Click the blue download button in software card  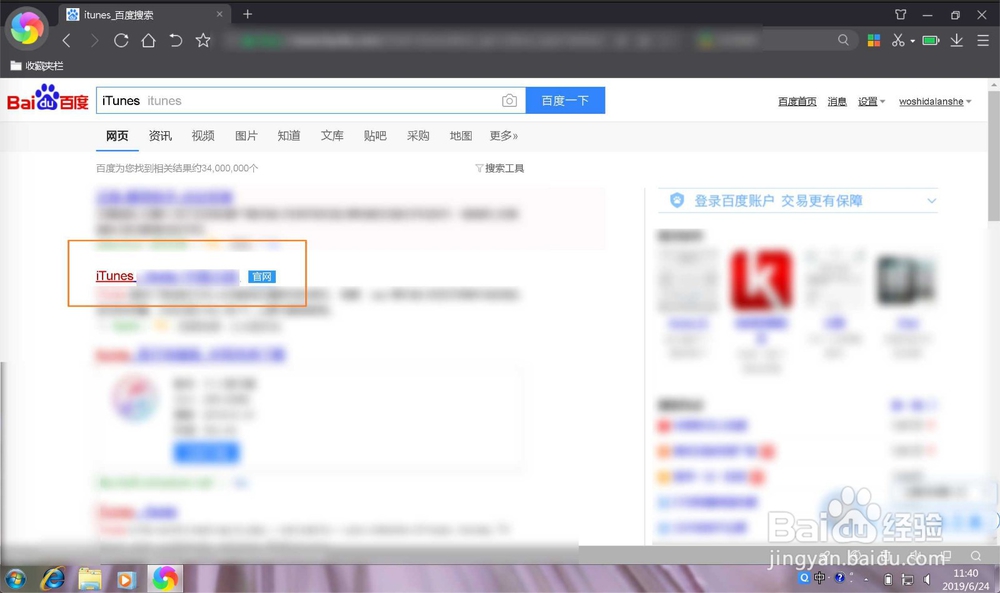click(x=207, y=452)
